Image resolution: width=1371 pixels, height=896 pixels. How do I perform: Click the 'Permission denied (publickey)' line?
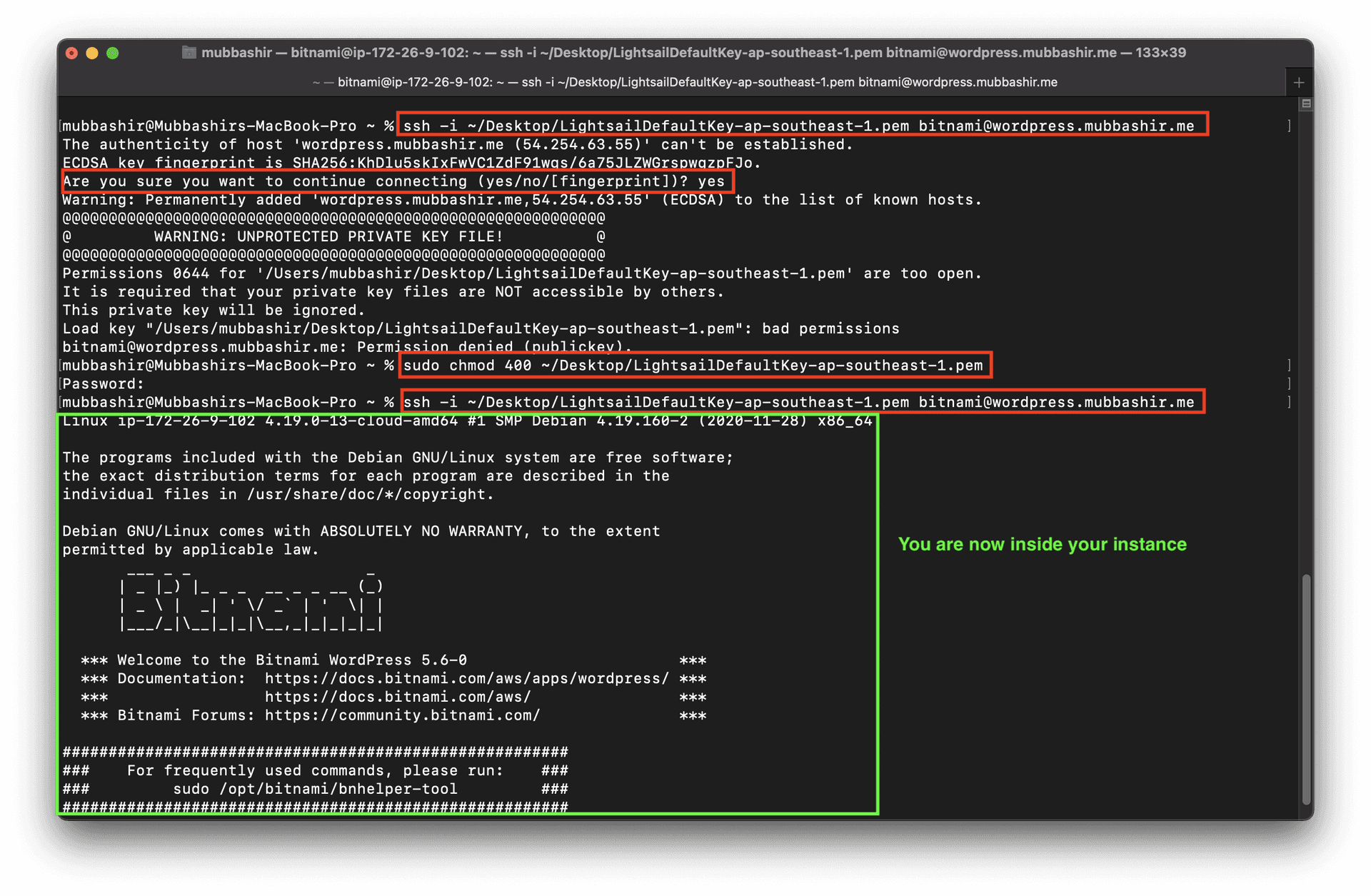tap(347, 348)
